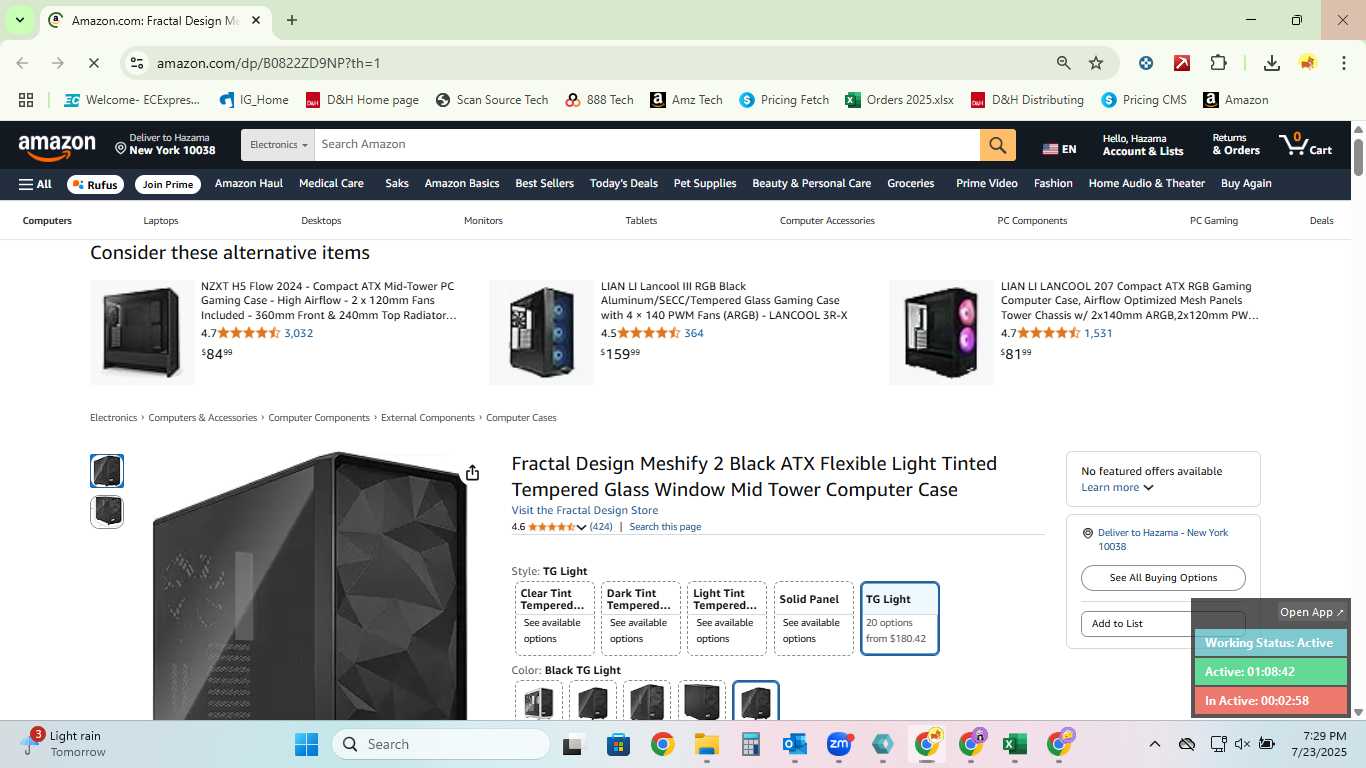The height and width of the screenshot is (768, 1366).
Task: Select the Clear Tint Tempered style option
Action: point(555,619)
